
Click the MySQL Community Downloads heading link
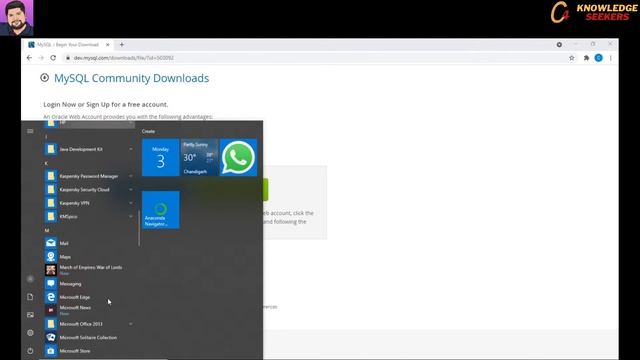(x=131, y=78)
